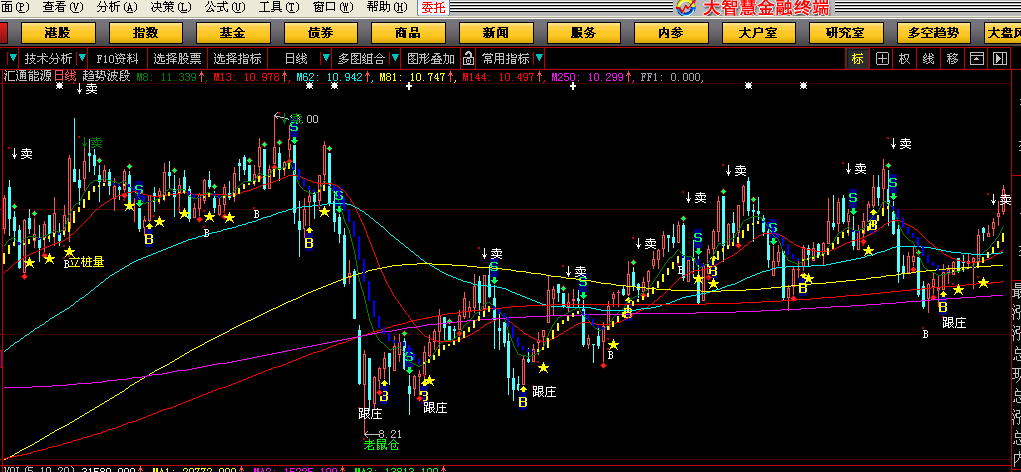Click the 立桩量 label on the chart
The image size is (1021, 472).
point(87,262)
